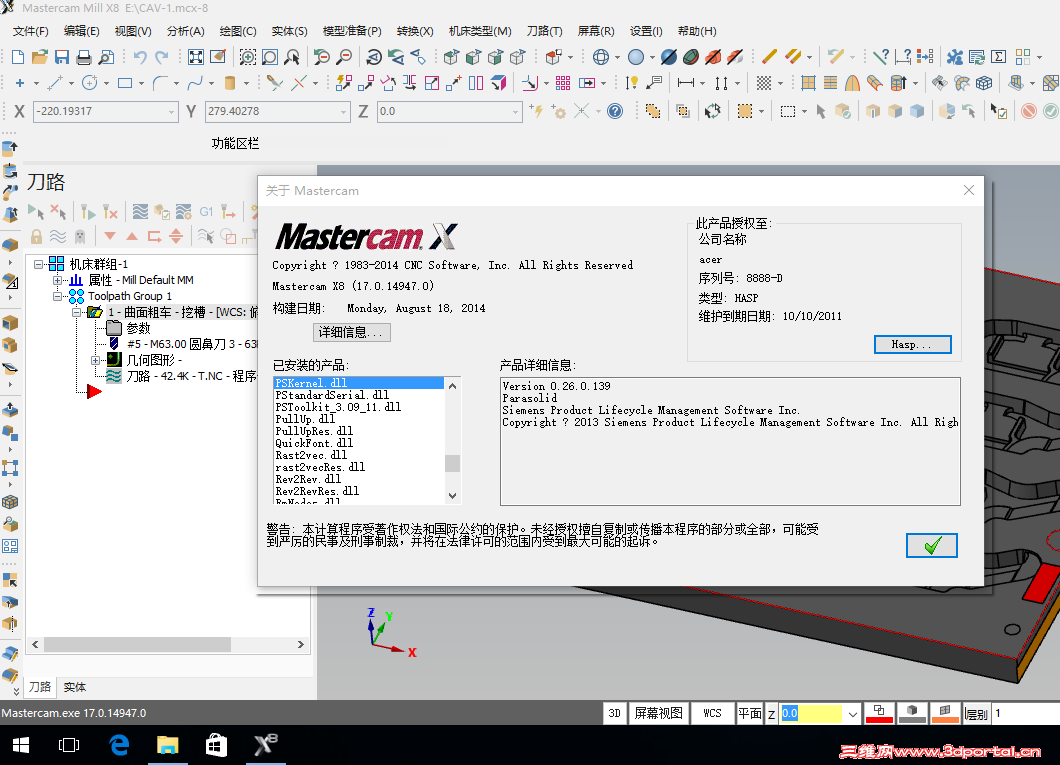This screenshot has width=1060, height=765.
Task: Click the green checkmark OK button
Action: 932,545
